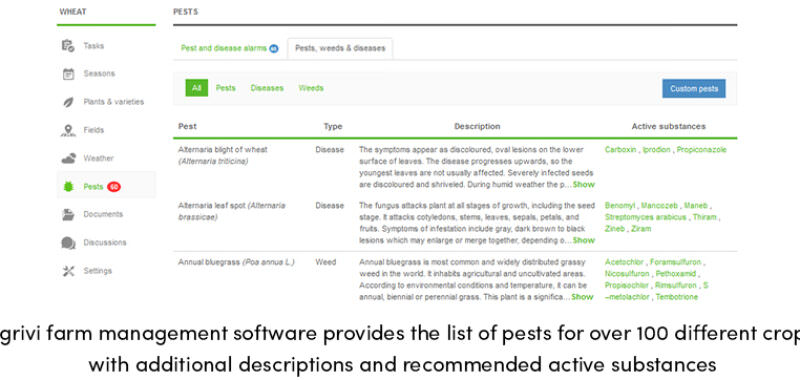Viewport: 800px width, 380px height.
Task: Open the Tasks clipboard icon
Action: point(68,46)
